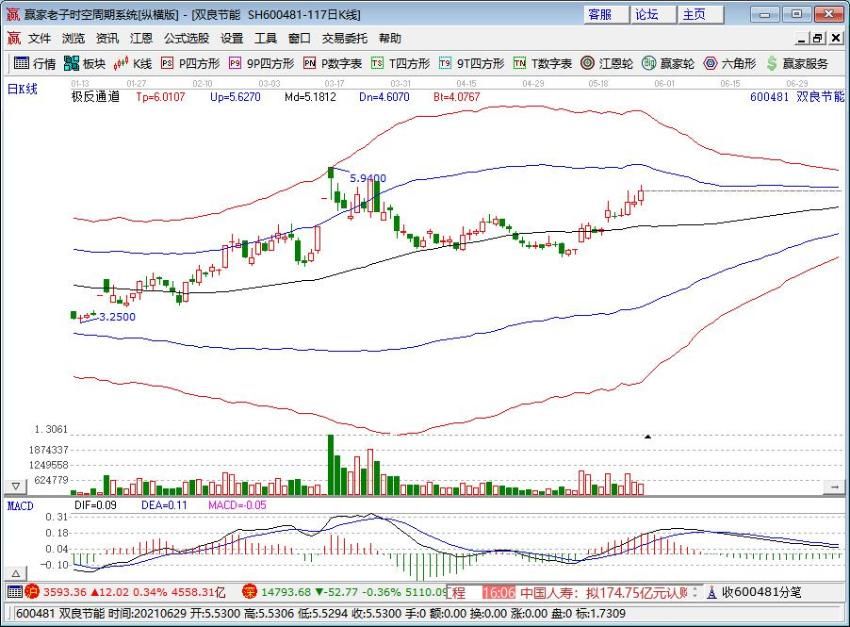Screen dimensions: 850x627
Task: Launch the 江恩轮 Gann wheel tool
Action: click(x=587, y=63)
